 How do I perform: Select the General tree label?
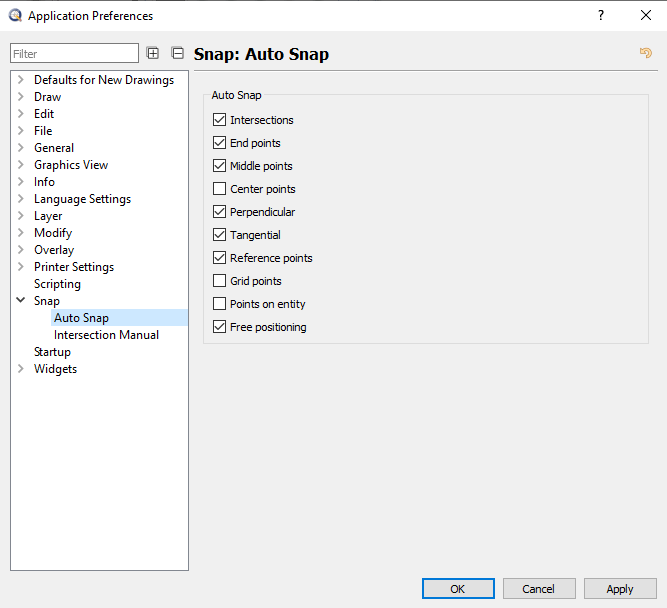coord(54,148)
